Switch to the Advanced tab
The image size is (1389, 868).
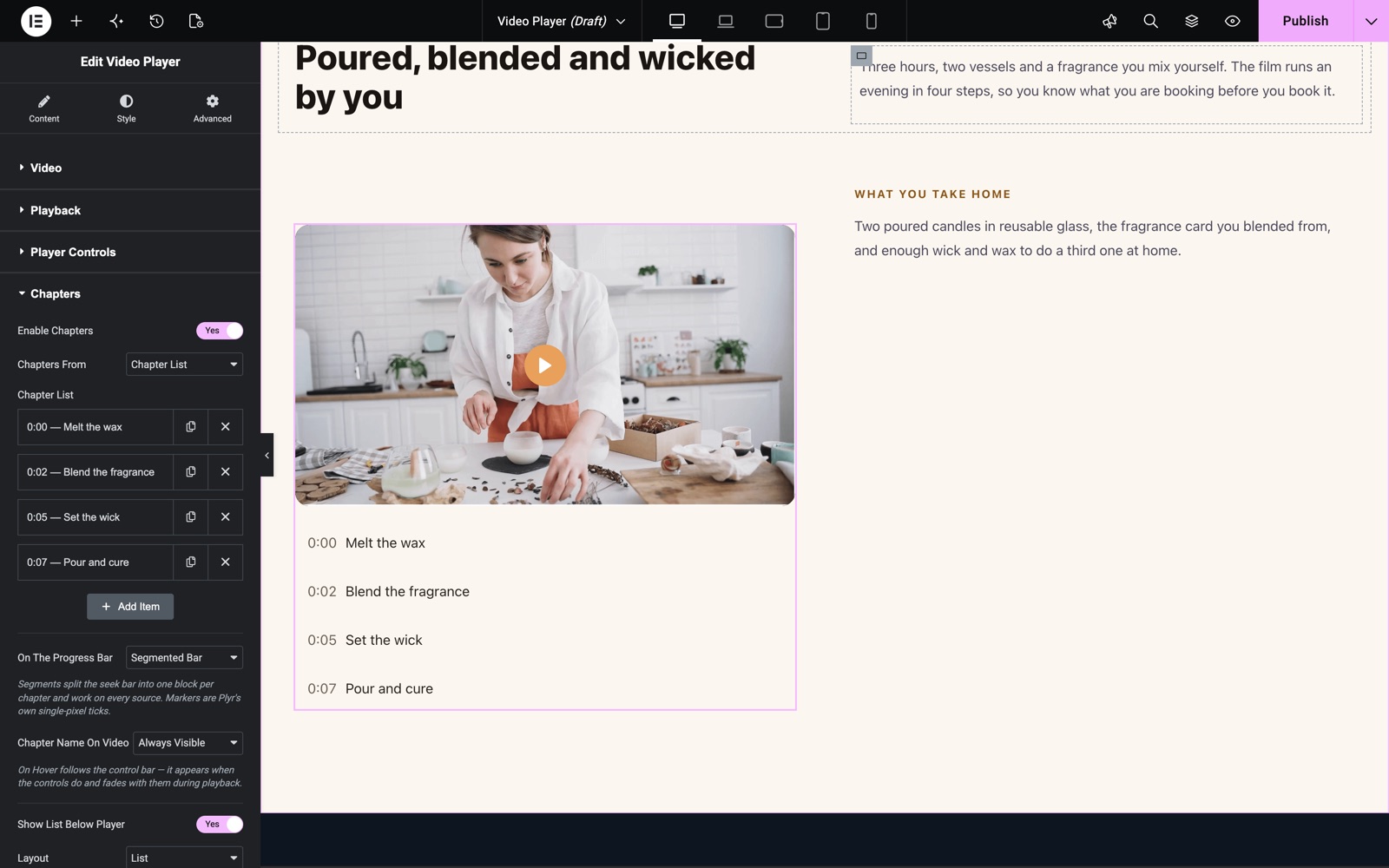(213, 108)
